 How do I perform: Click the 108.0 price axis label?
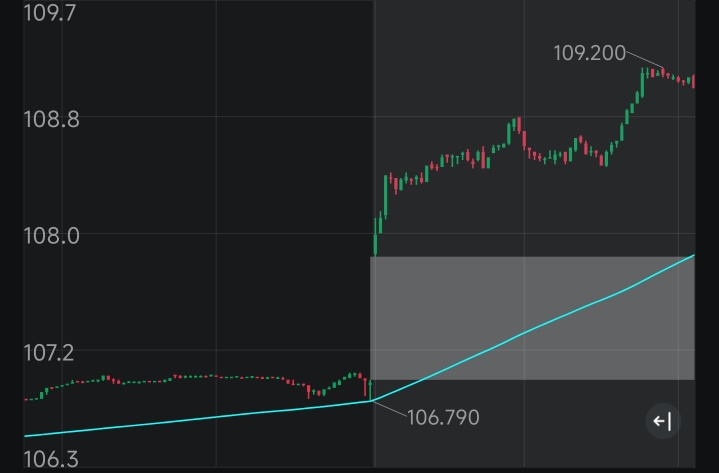tap(51, 236)
